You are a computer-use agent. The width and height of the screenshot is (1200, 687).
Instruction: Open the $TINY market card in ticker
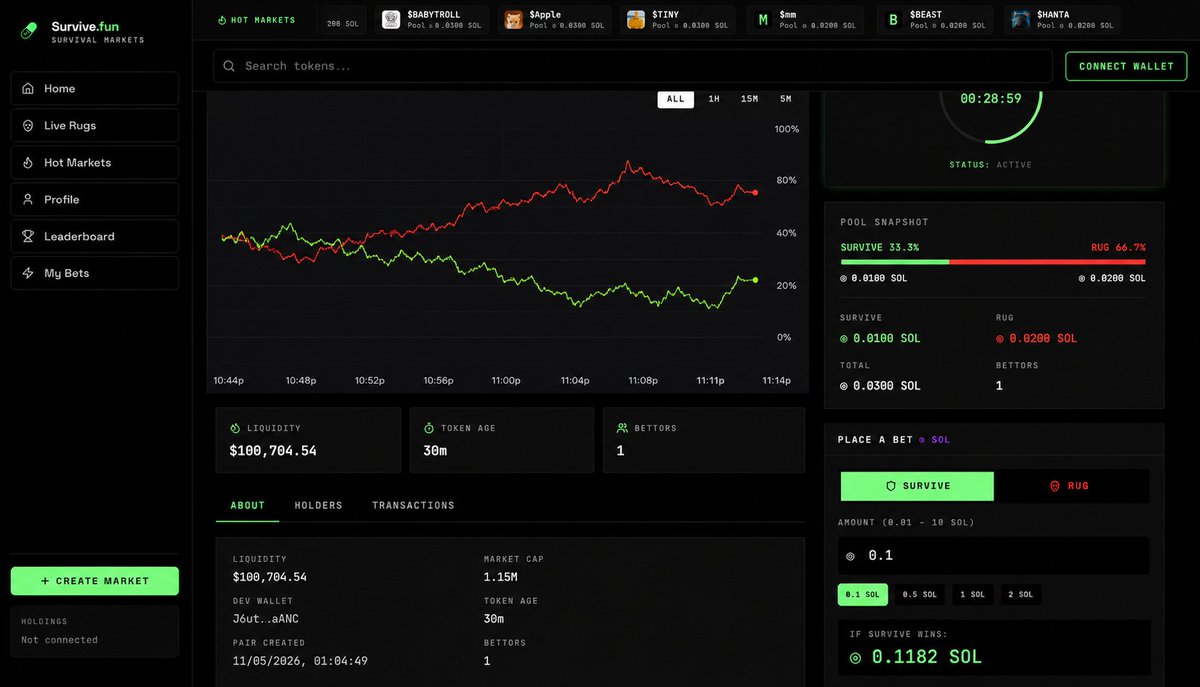click(677, 20)
